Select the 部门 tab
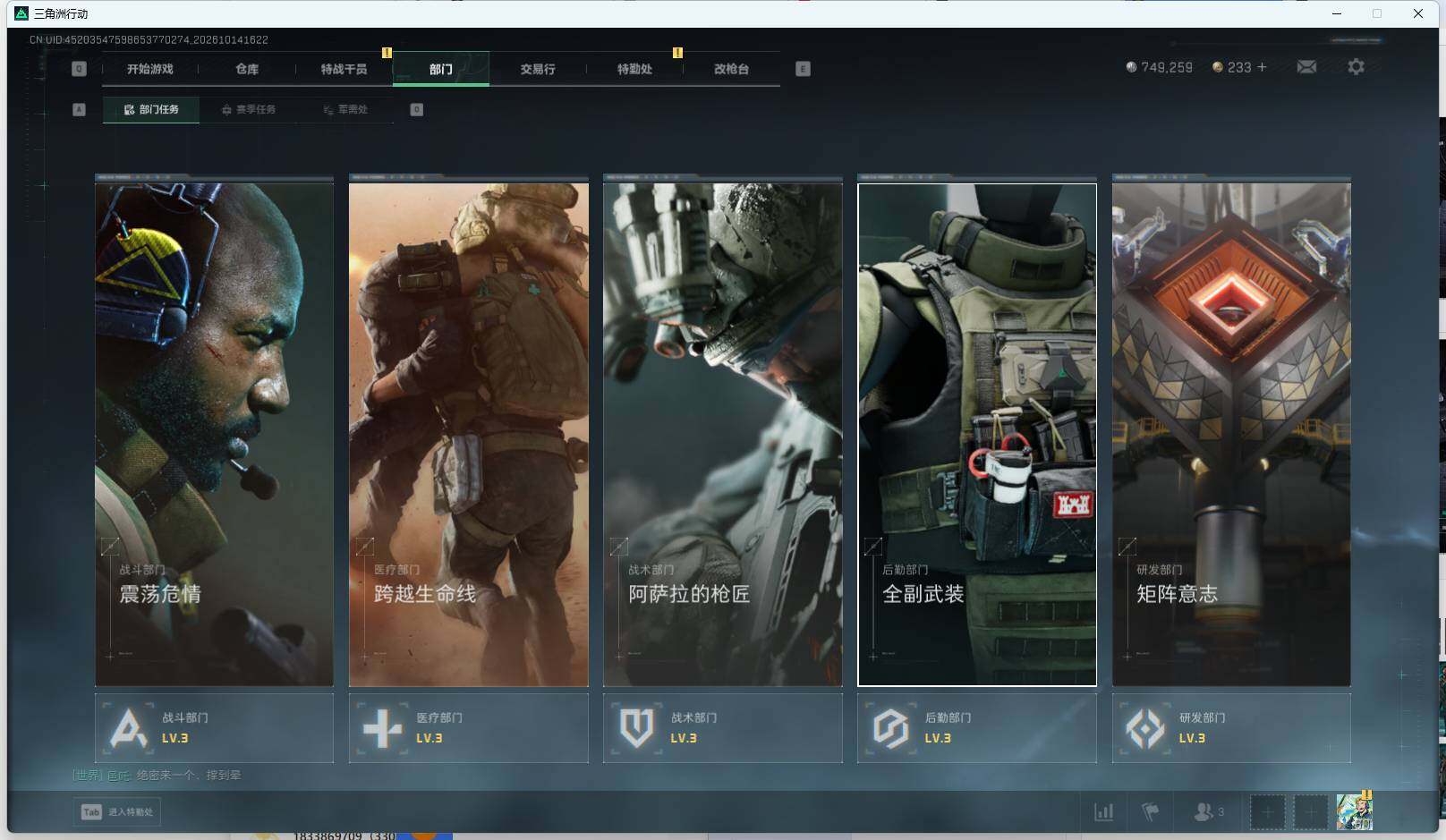 tap(441, 69)
